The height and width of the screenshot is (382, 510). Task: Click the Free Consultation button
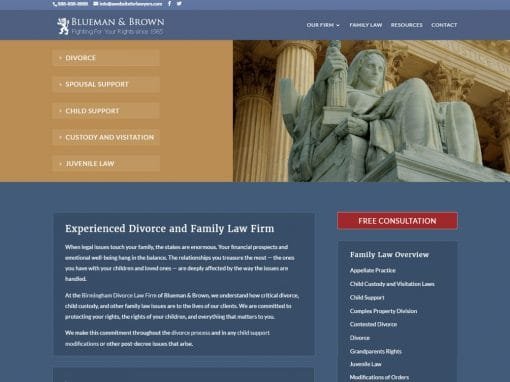pos(397,221)
